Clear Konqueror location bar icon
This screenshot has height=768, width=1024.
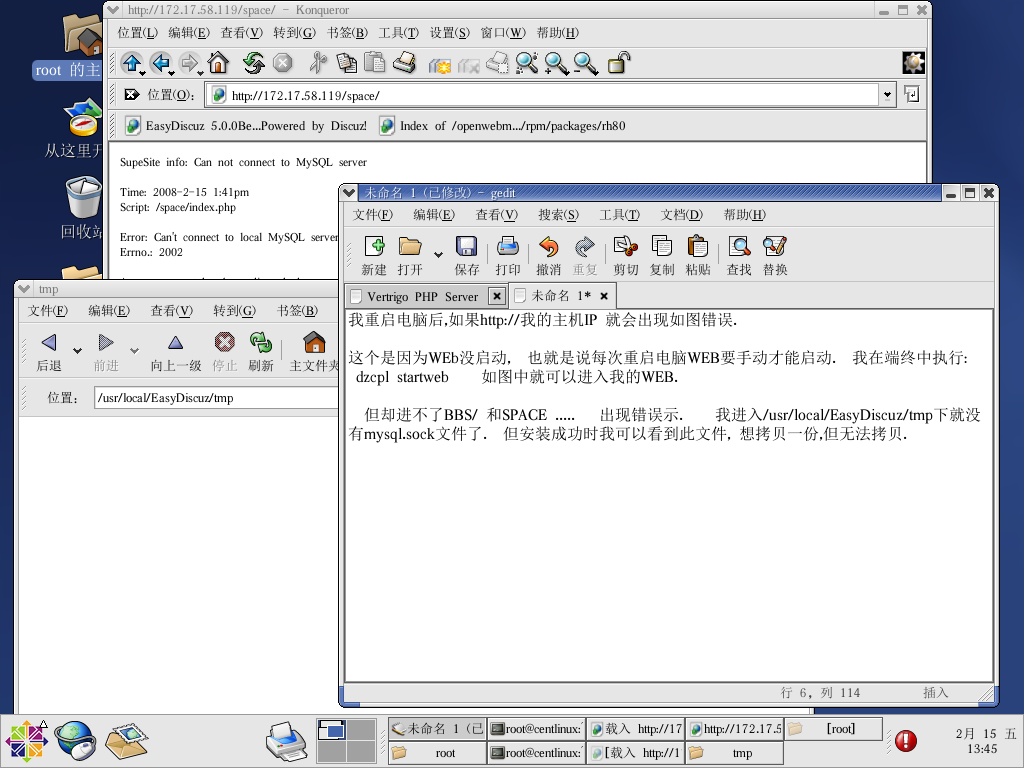[x=132, y=95]
